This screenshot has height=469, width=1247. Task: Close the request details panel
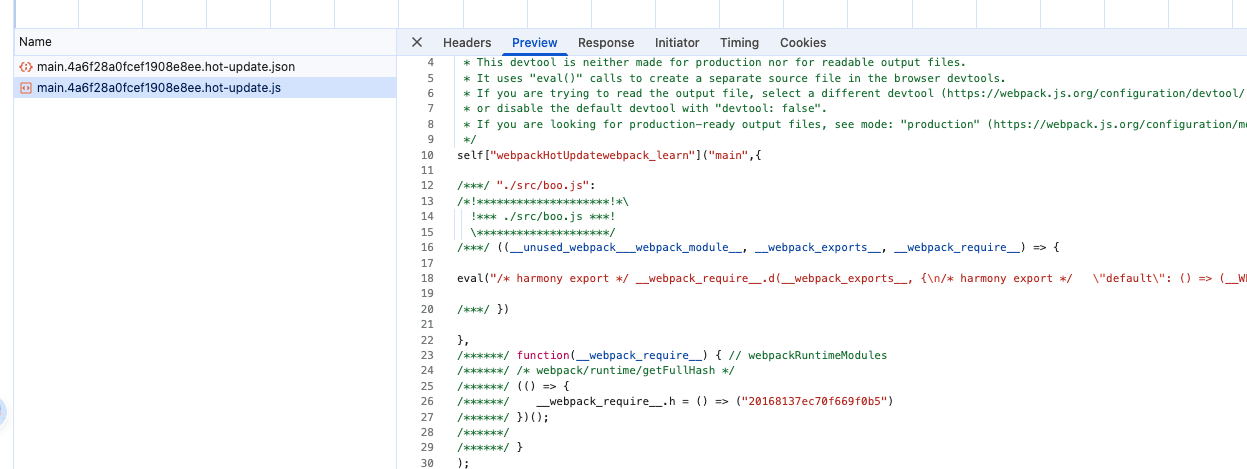pyautogui.click(x=417, y=42)
